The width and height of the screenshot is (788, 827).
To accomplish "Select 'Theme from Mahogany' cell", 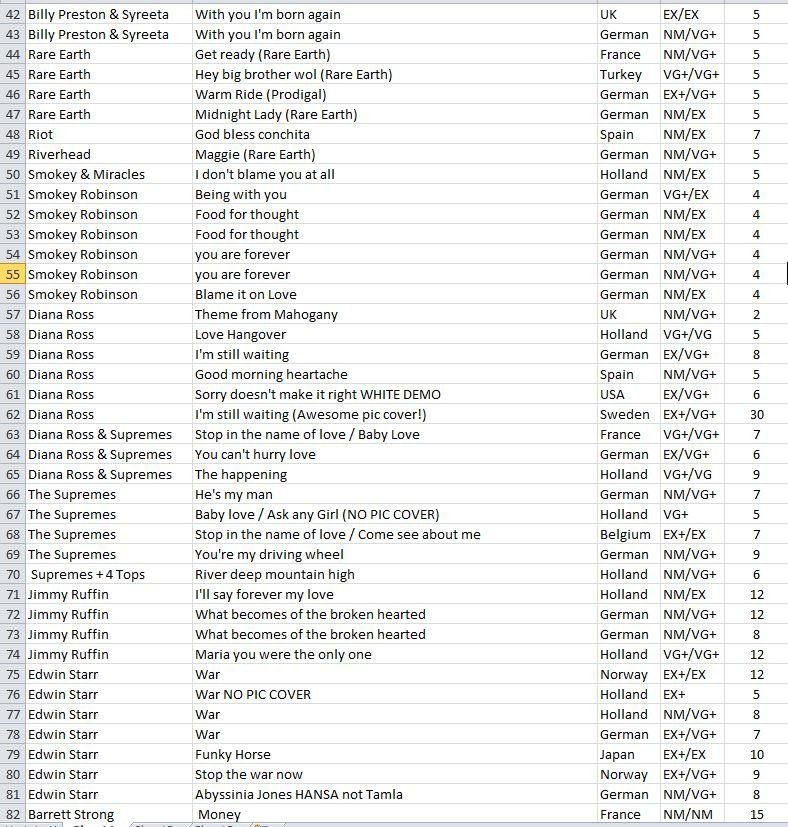I will click(395, 314).
